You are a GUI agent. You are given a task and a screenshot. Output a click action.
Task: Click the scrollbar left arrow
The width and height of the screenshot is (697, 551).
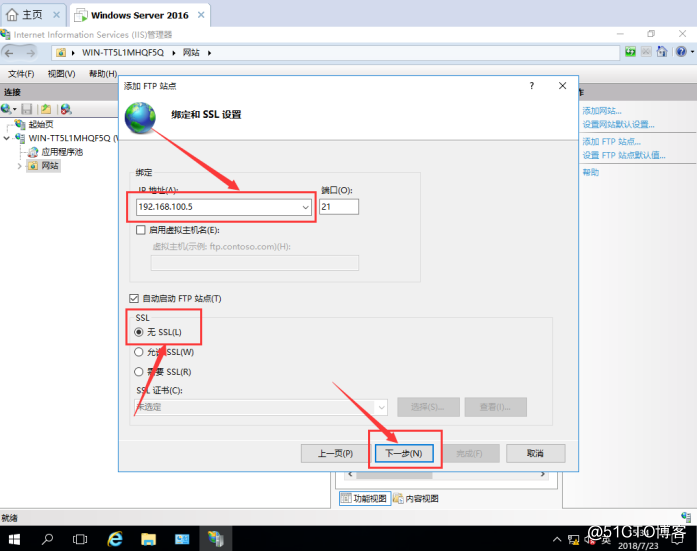[350, 475]
